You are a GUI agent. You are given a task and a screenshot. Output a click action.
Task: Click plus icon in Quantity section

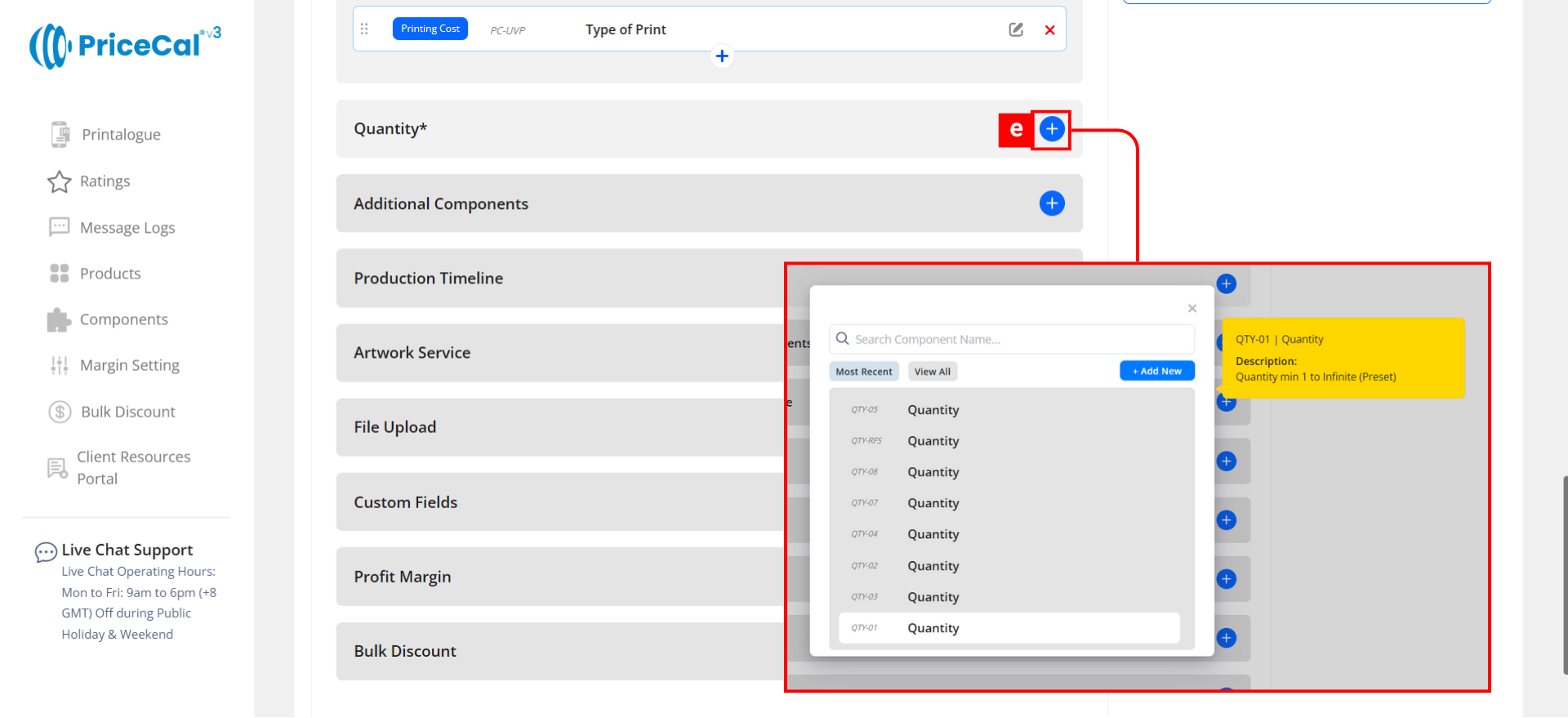(x=1051, y=129)
